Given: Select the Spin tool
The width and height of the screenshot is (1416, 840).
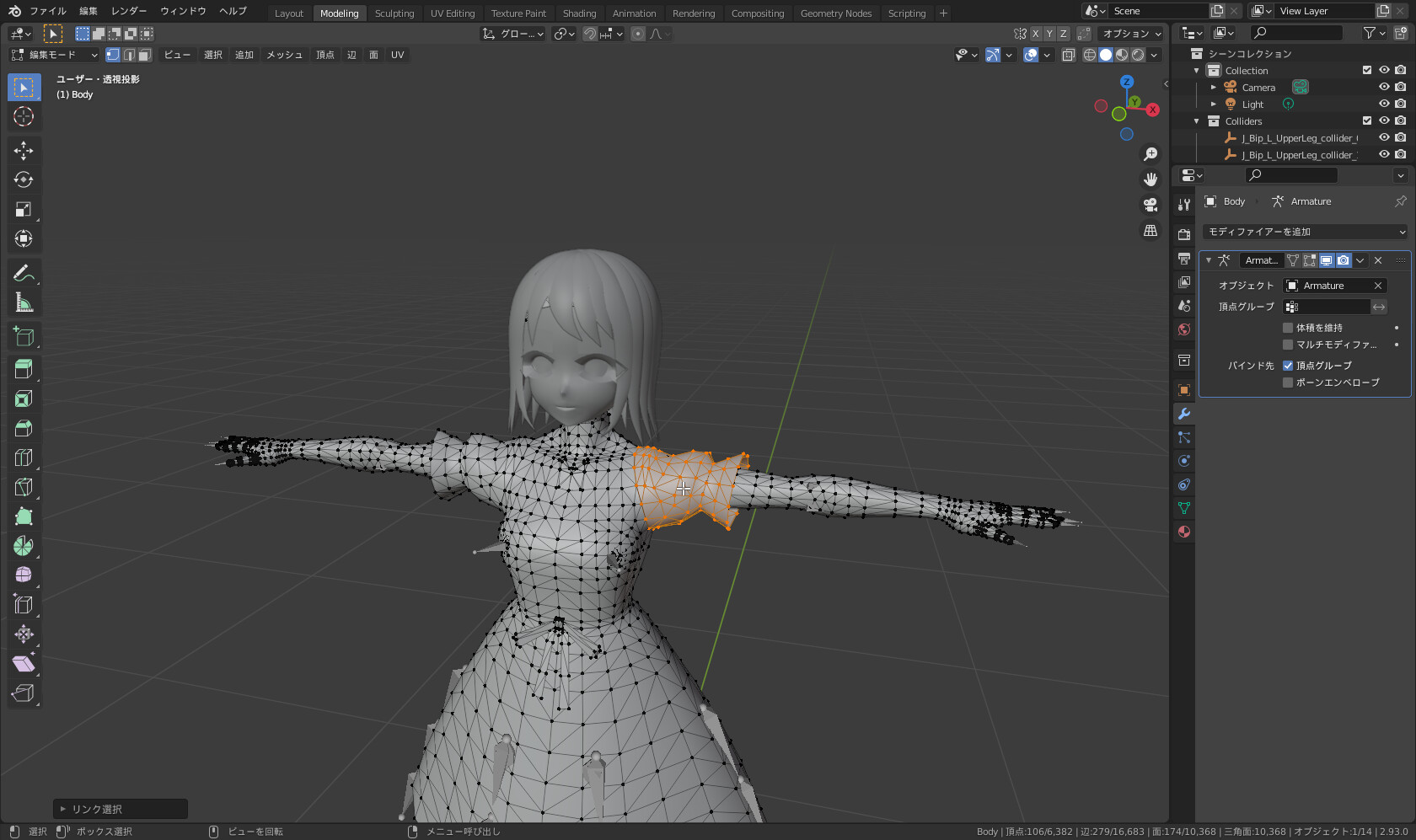Looking at the screenshot, I should [x=24, y=546].
